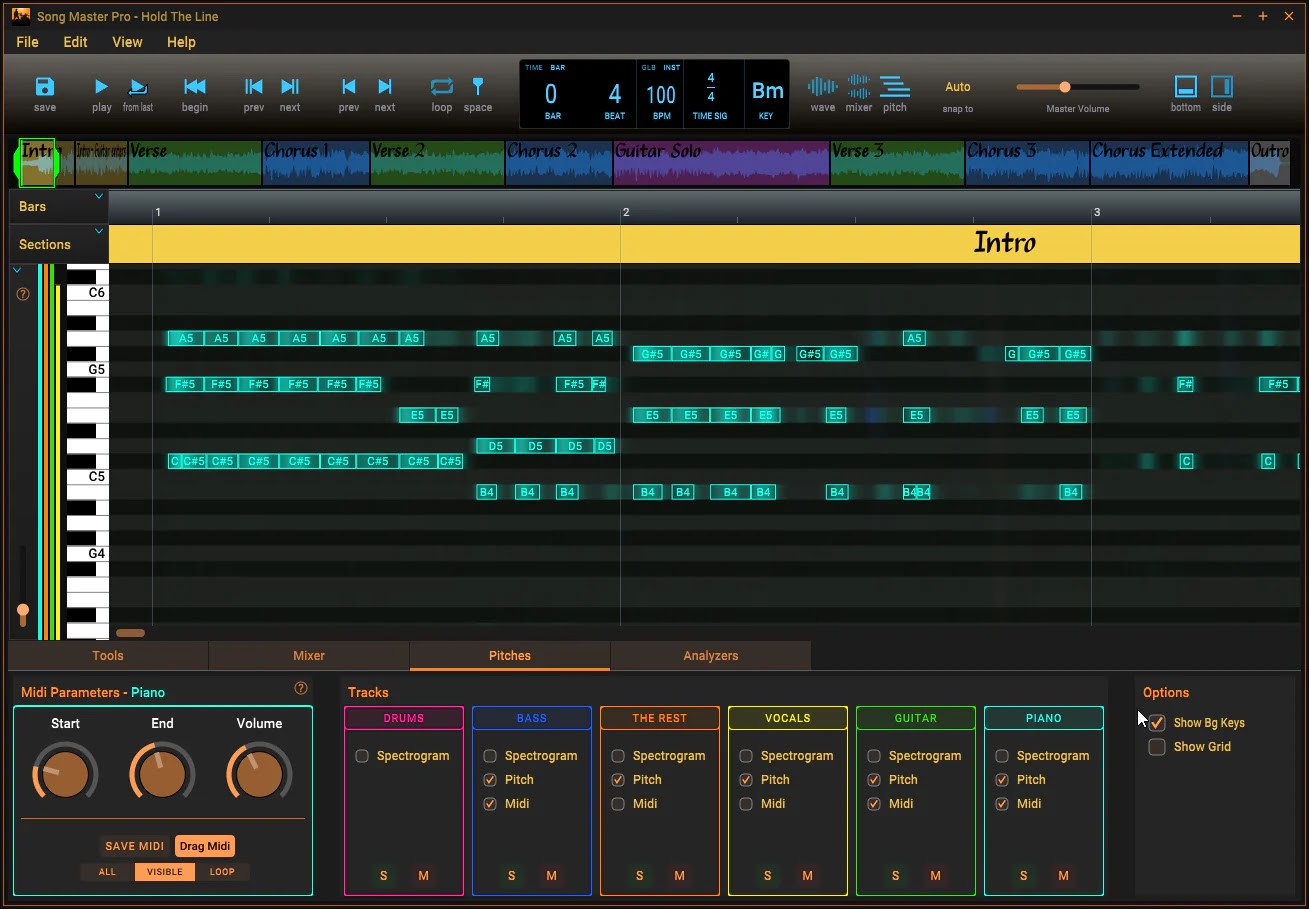This screenshot has height=909, width=1309.
Task: Switch to the Analyzers tab
Action: (710, 655)
